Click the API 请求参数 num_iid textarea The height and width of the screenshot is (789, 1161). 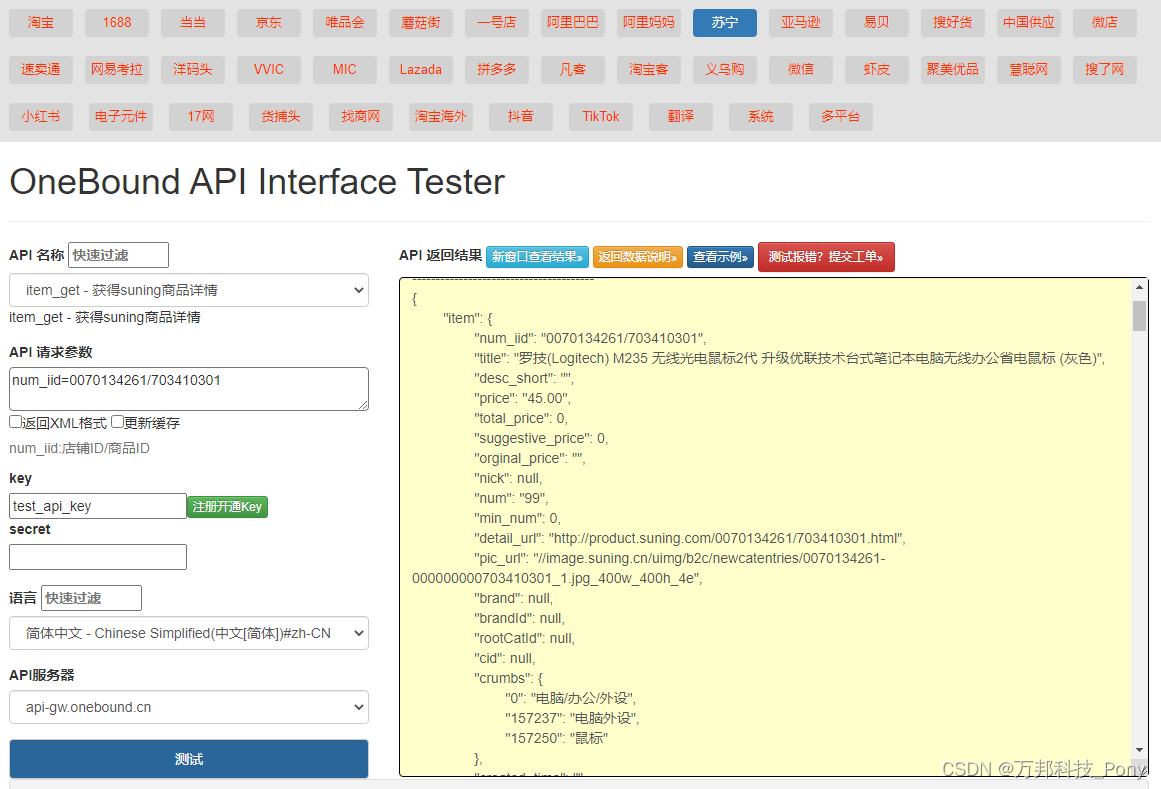click(189, 389)
